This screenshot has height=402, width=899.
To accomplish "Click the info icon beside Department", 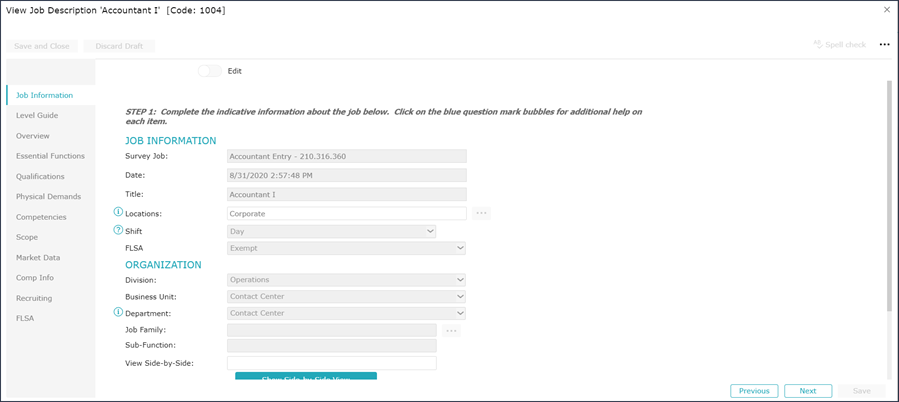I will 118,312.
